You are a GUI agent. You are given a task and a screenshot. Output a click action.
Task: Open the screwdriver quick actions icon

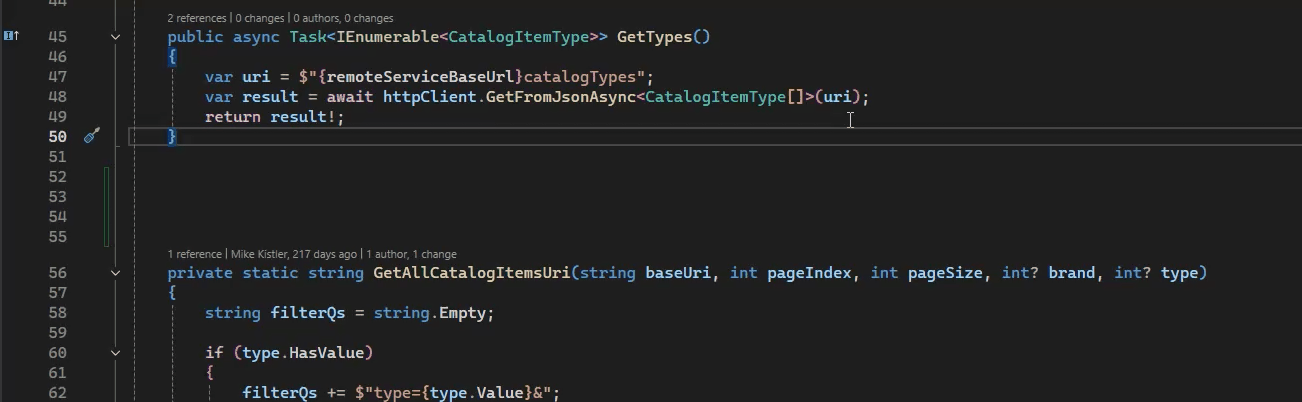click(91, 136)
